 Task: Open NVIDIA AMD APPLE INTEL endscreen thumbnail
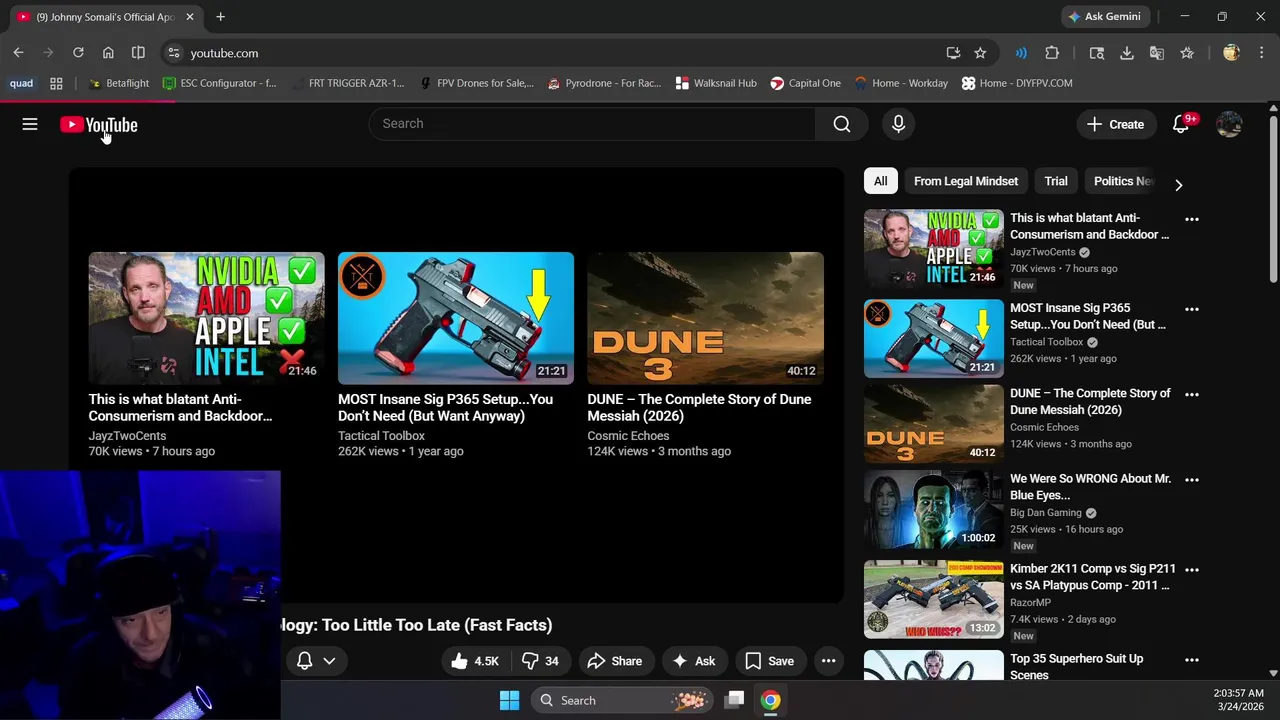206,318
